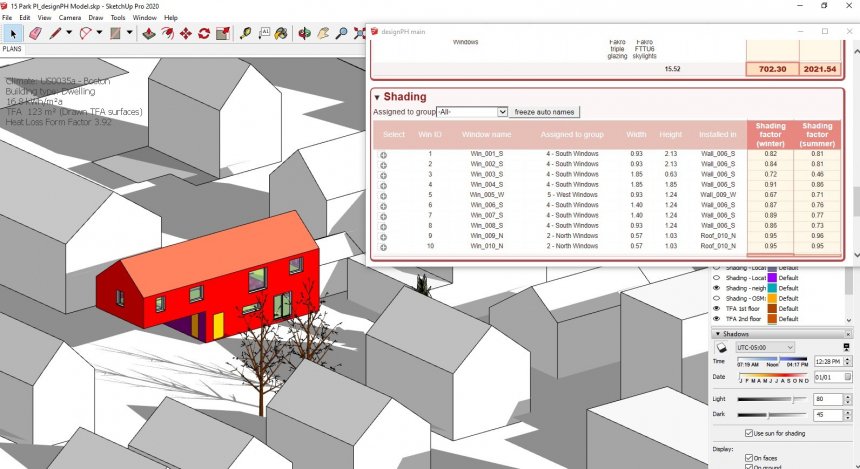
Task: Open the Draw menu
Action: [x=95, y=18]
